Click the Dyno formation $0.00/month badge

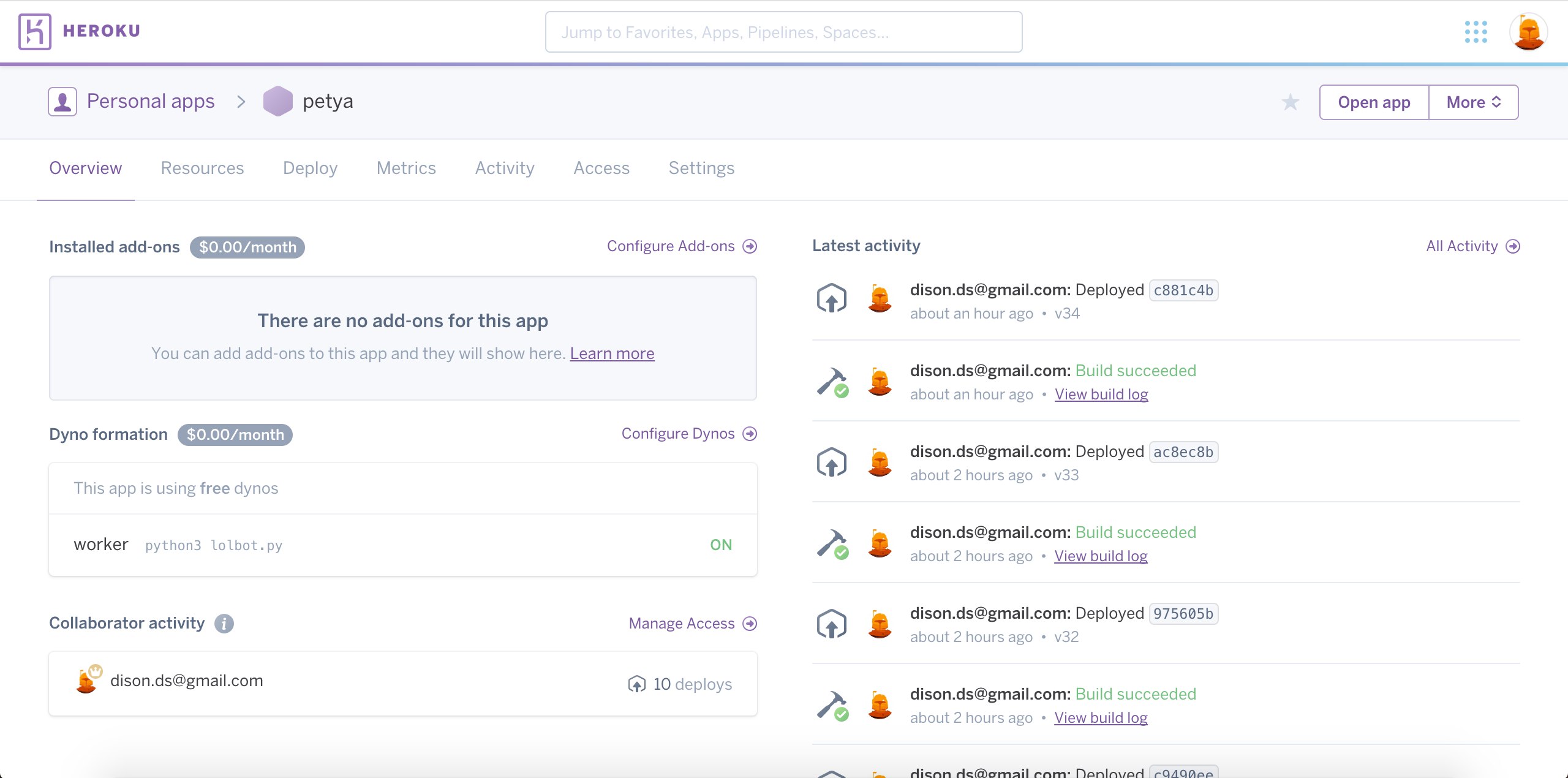coord(235,435)
